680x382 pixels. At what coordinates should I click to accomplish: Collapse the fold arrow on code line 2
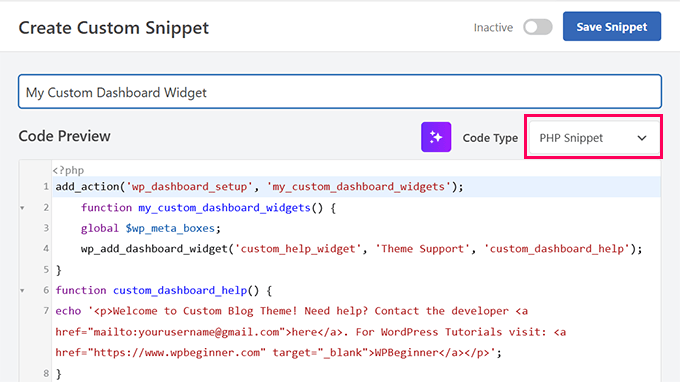tap(22, 208)
